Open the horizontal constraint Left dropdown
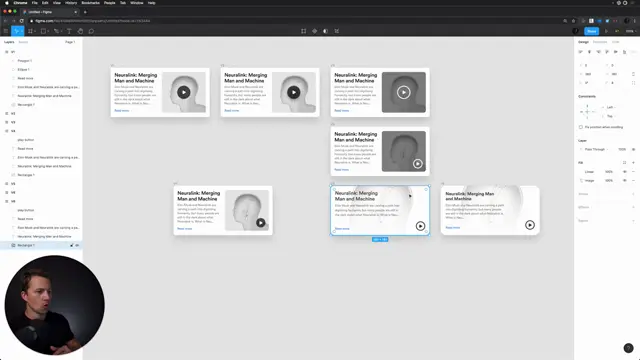Viewport: 640px width, 360px height. [611, 107]
